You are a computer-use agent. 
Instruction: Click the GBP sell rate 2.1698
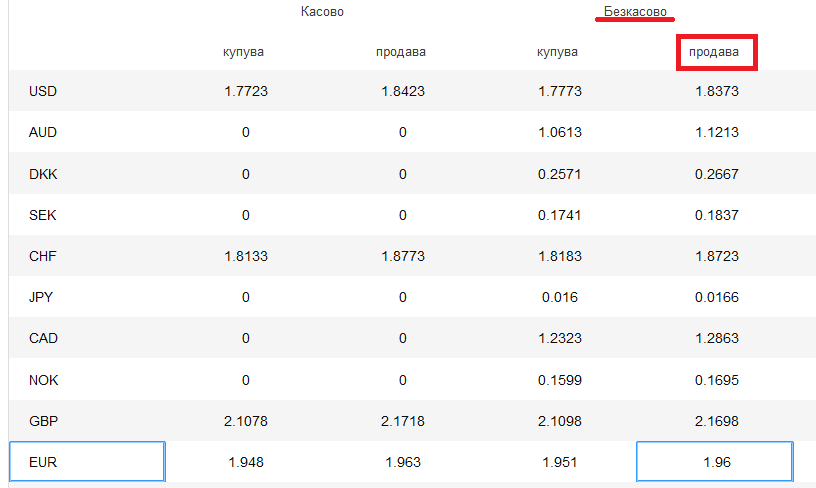point(716,421)
